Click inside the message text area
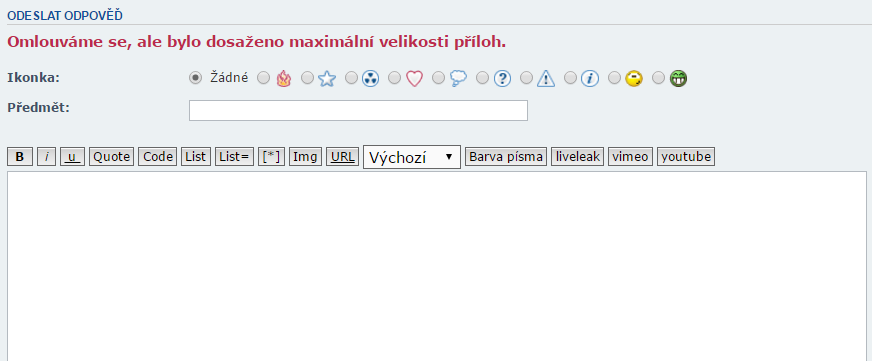 437,266
